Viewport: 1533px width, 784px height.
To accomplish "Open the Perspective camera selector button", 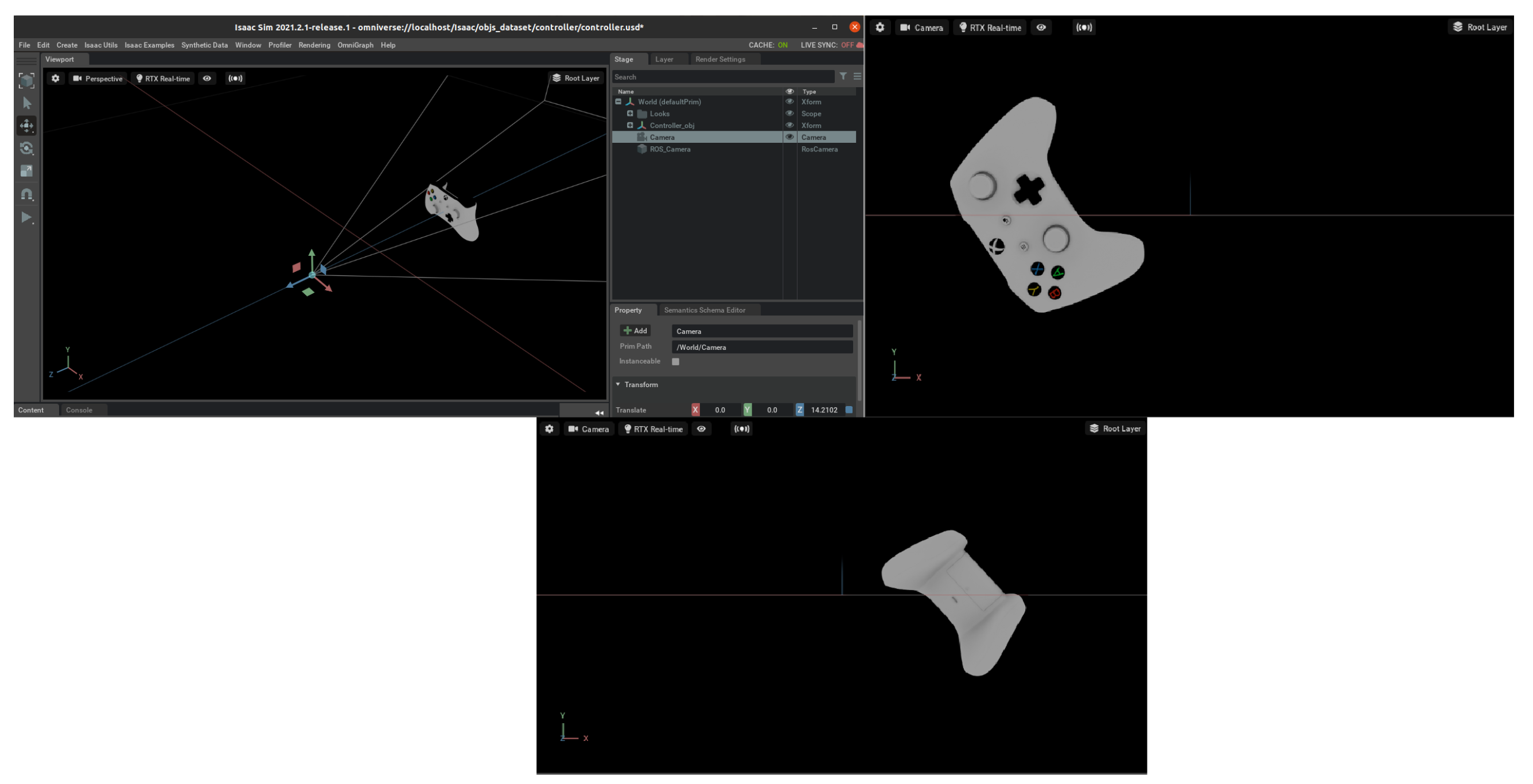I will coord(98,79).
